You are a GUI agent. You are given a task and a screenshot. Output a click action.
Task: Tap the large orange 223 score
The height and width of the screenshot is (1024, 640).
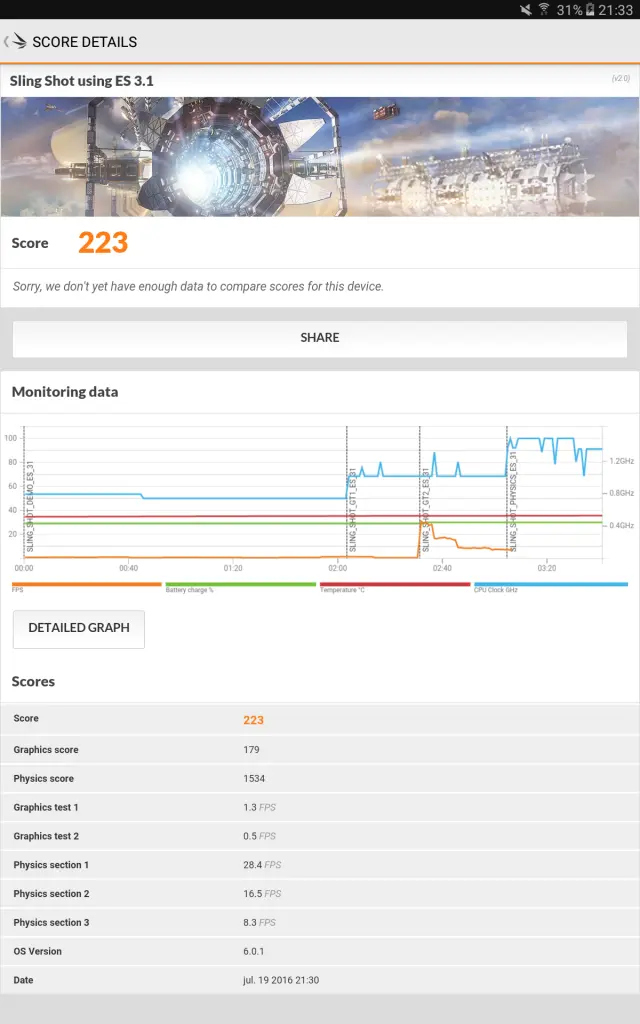point(103,242)
